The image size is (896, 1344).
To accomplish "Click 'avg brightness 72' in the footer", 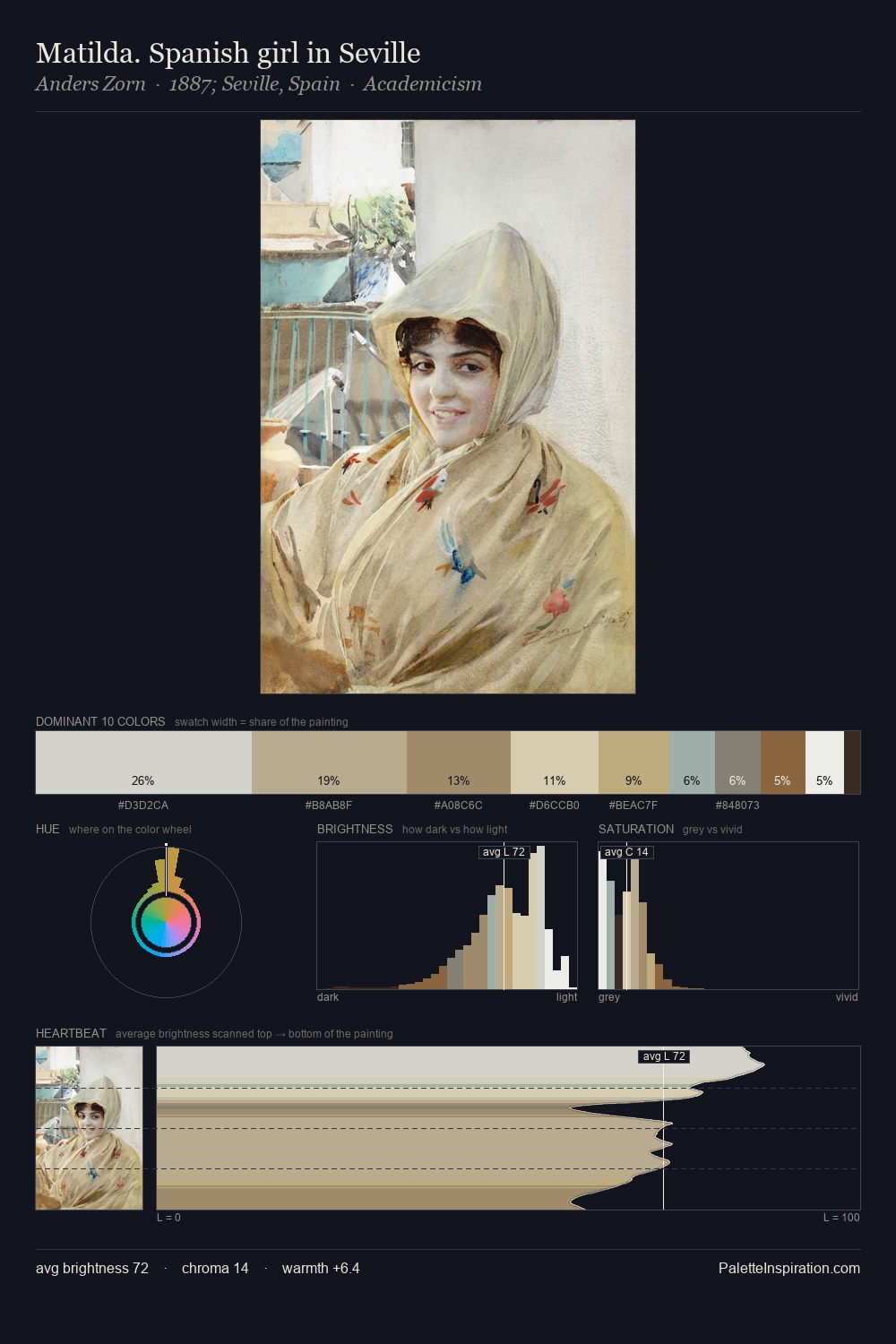I will [x=92, y=1268].
